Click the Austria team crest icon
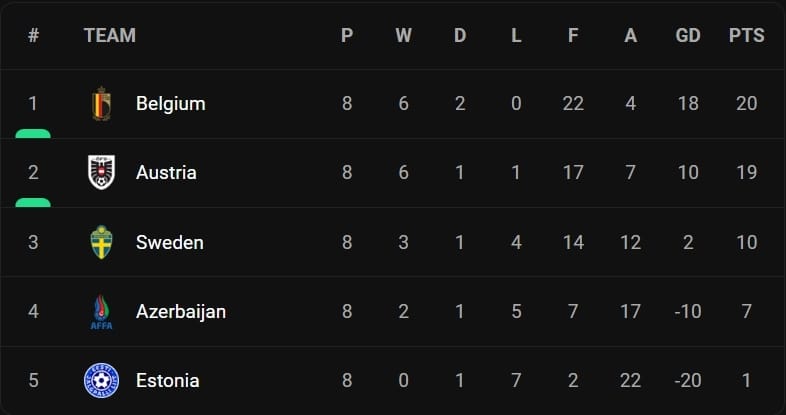786x415 pixels. click(101, 172)
